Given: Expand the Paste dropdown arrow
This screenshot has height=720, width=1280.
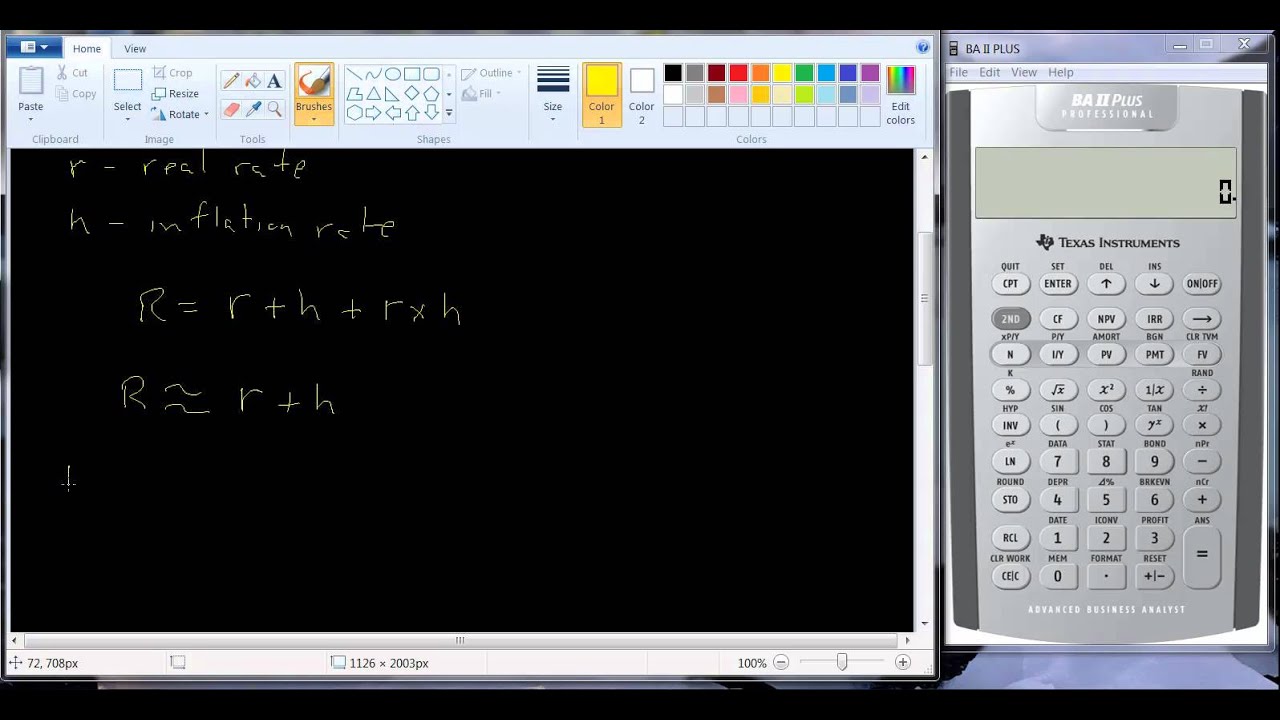Looking at the screenshot, I should [x=31, y=119].
